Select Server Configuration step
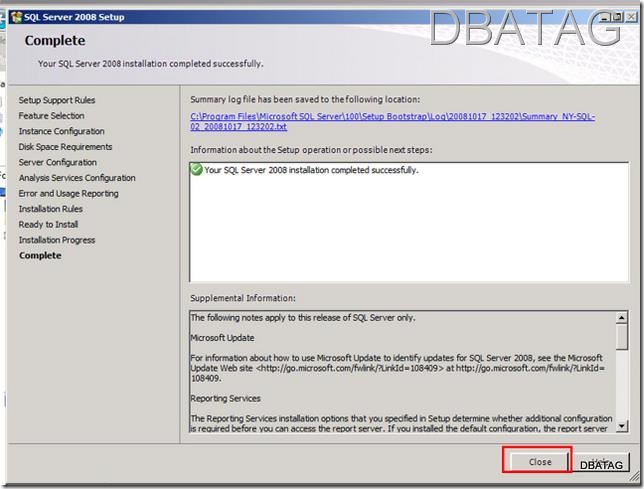 pos(58,162)
